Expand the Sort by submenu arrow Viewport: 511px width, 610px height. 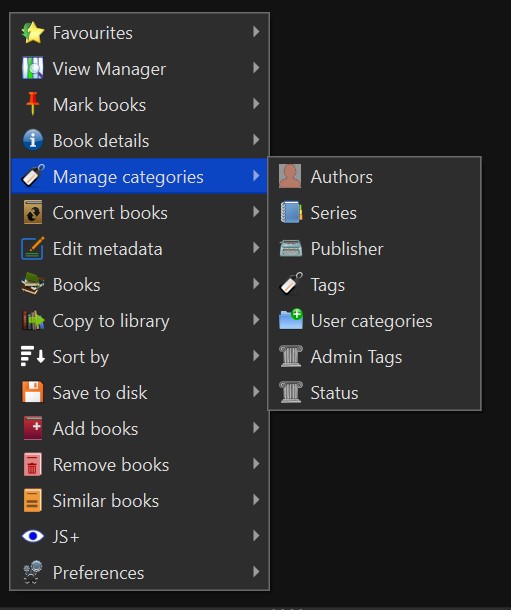pos(256,356)
